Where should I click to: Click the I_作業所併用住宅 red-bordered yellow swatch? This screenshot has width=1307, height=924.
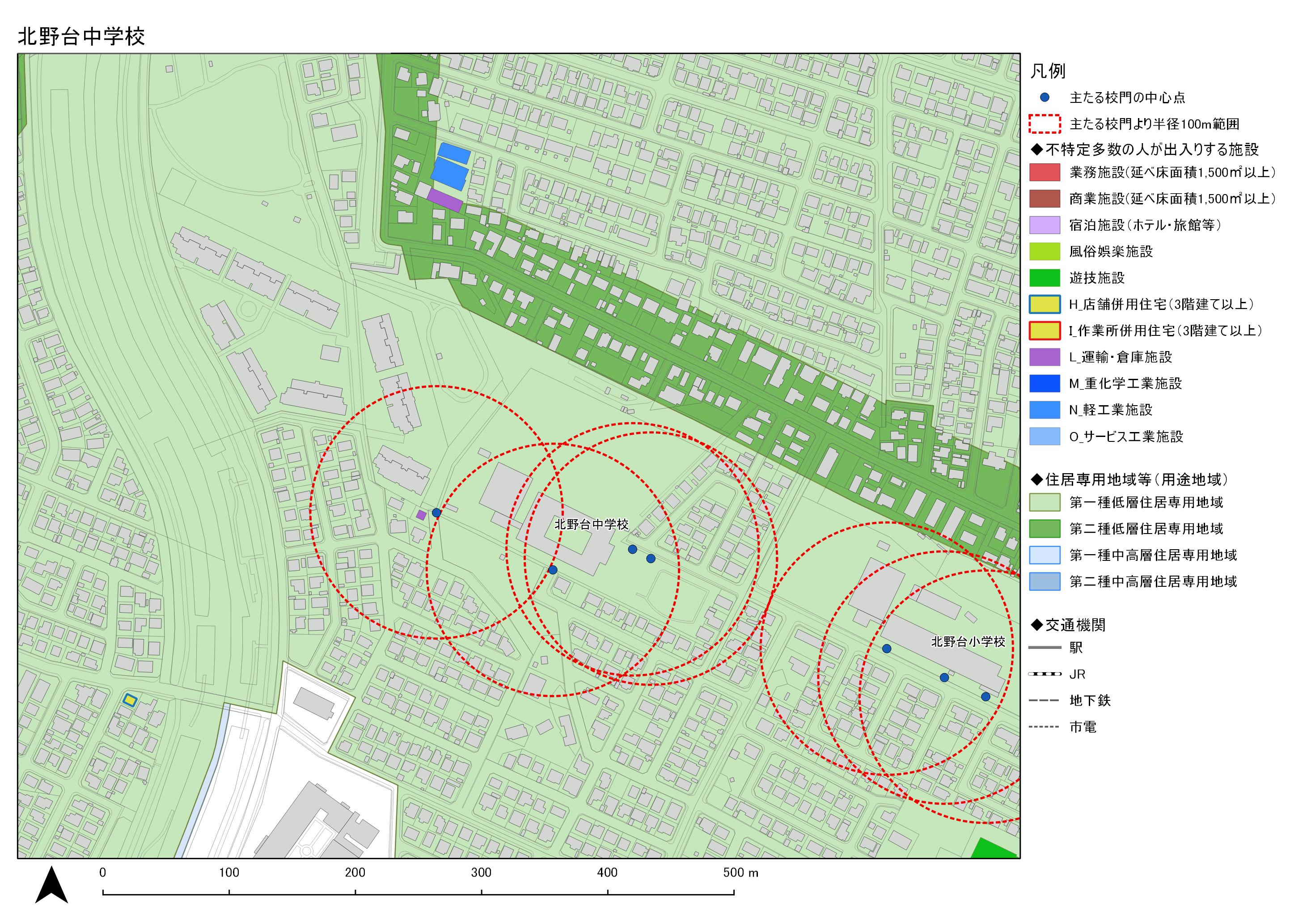pos(1045,331)
